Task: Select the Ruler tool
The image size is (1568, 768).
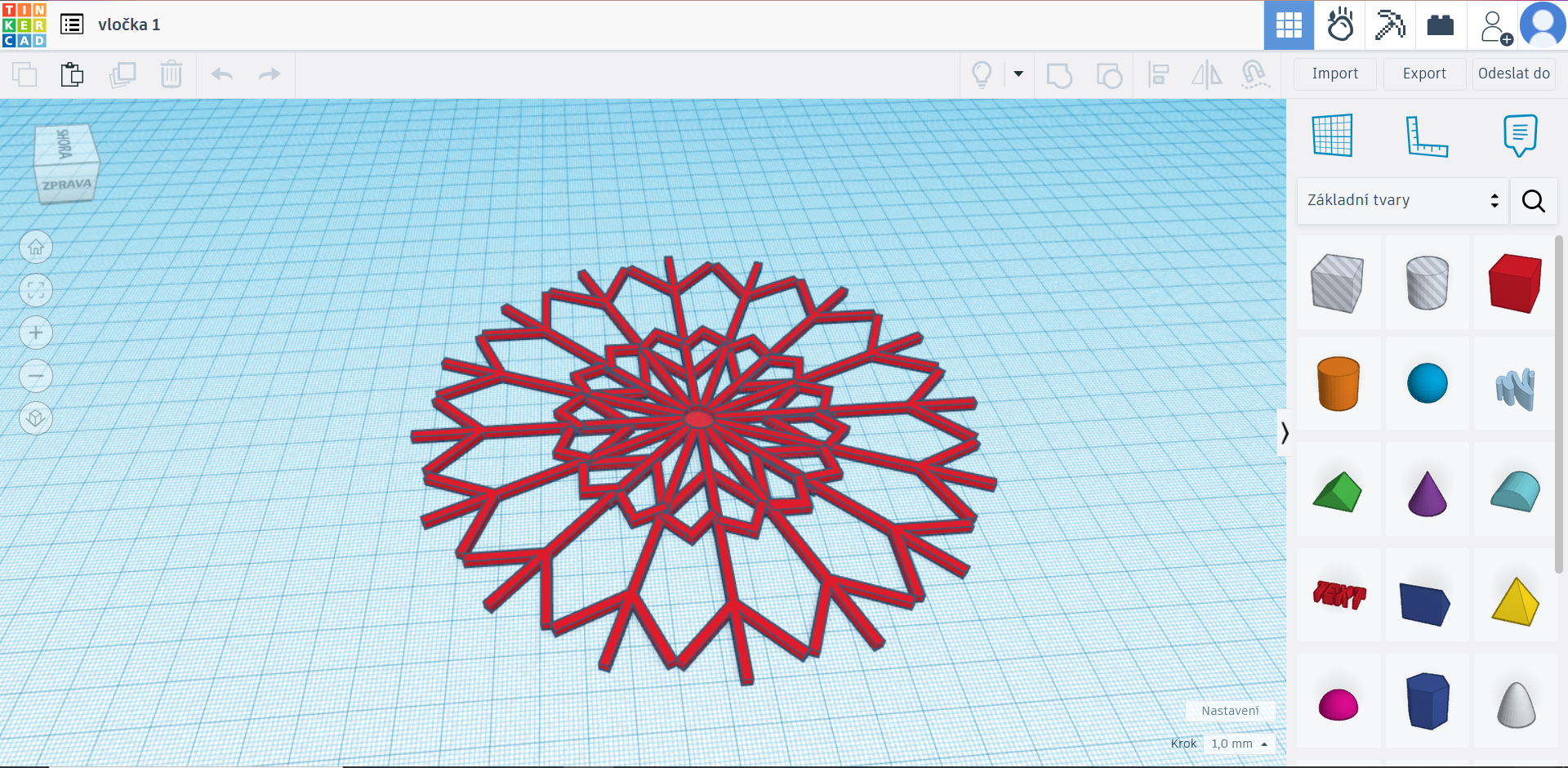Action: click(x=1427, y=136)
